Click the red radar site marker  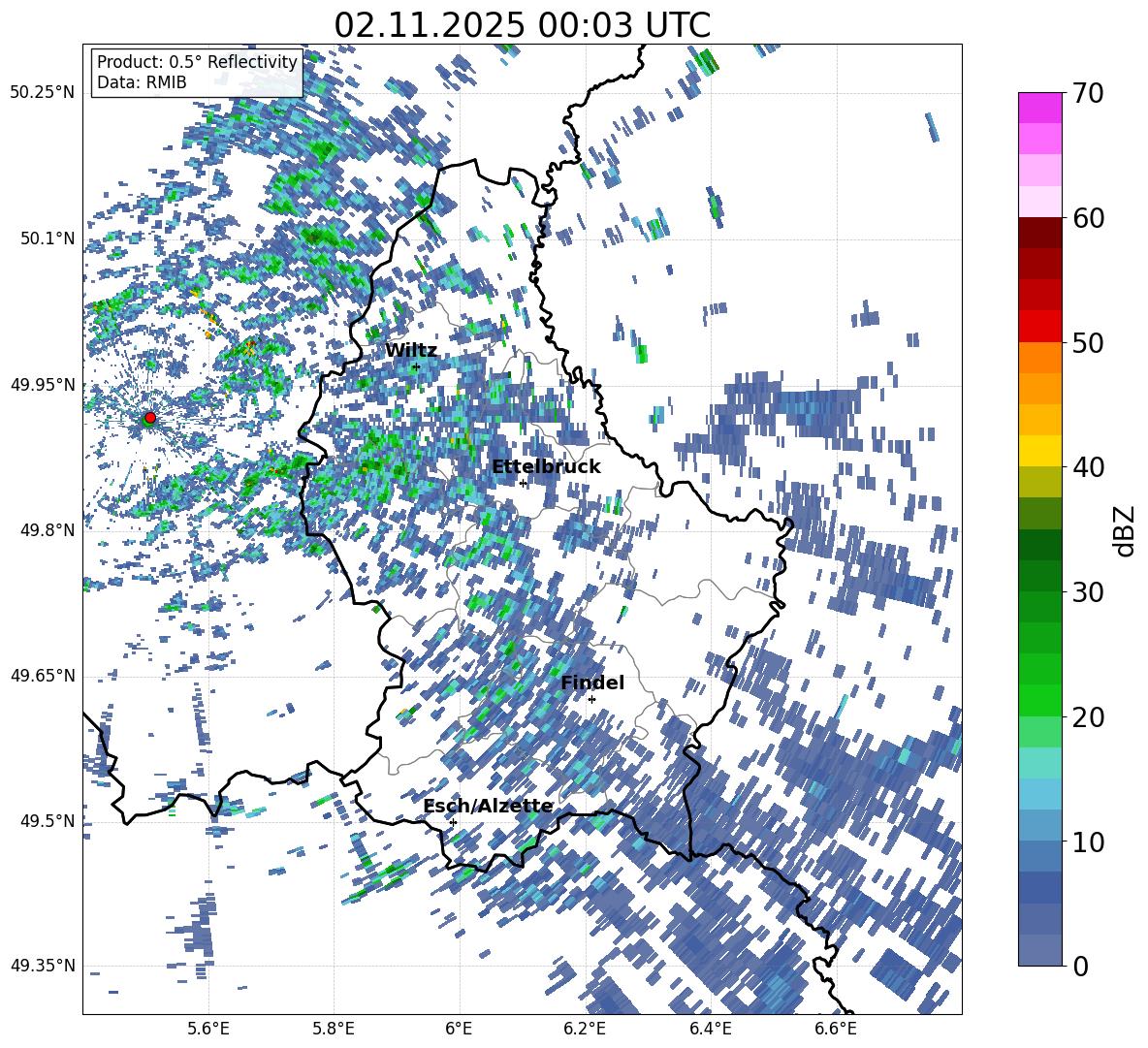point(150,417)
